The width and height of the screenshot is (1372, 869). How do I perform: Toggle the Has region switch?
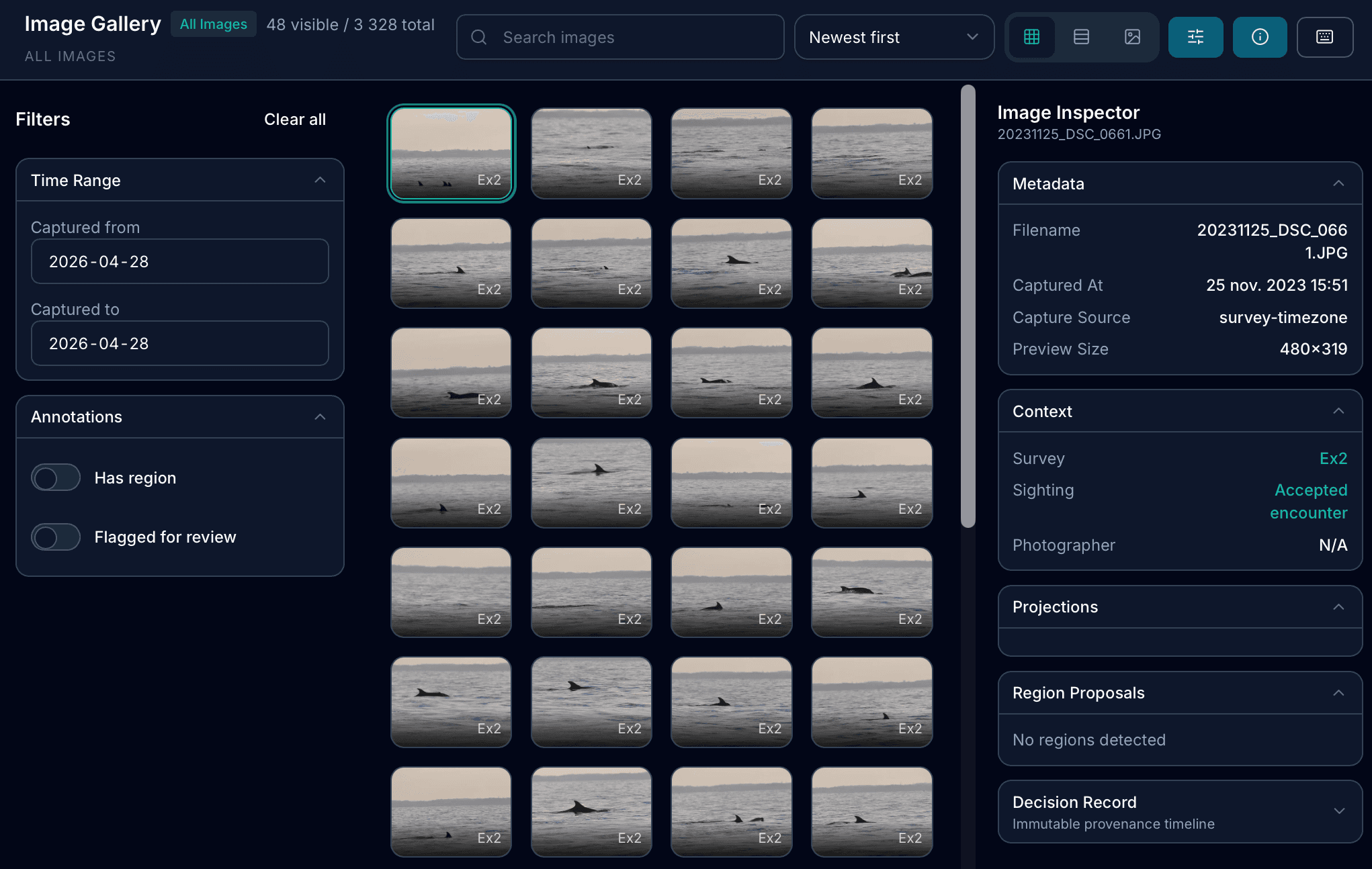point(56,477)
